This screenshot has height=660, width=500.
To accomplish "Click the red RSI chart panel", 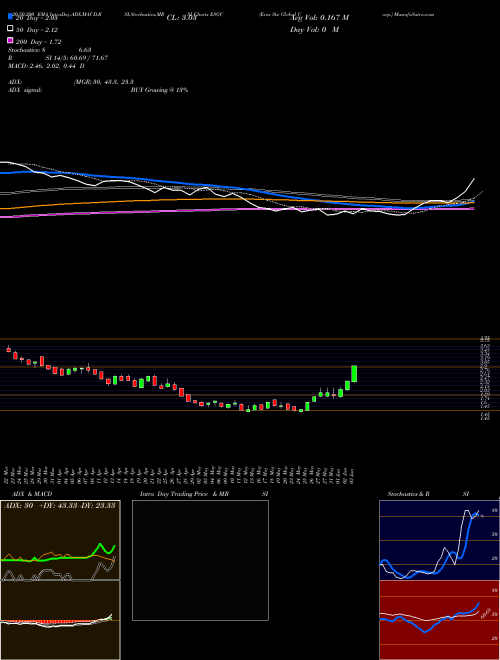I will [439, 620].
